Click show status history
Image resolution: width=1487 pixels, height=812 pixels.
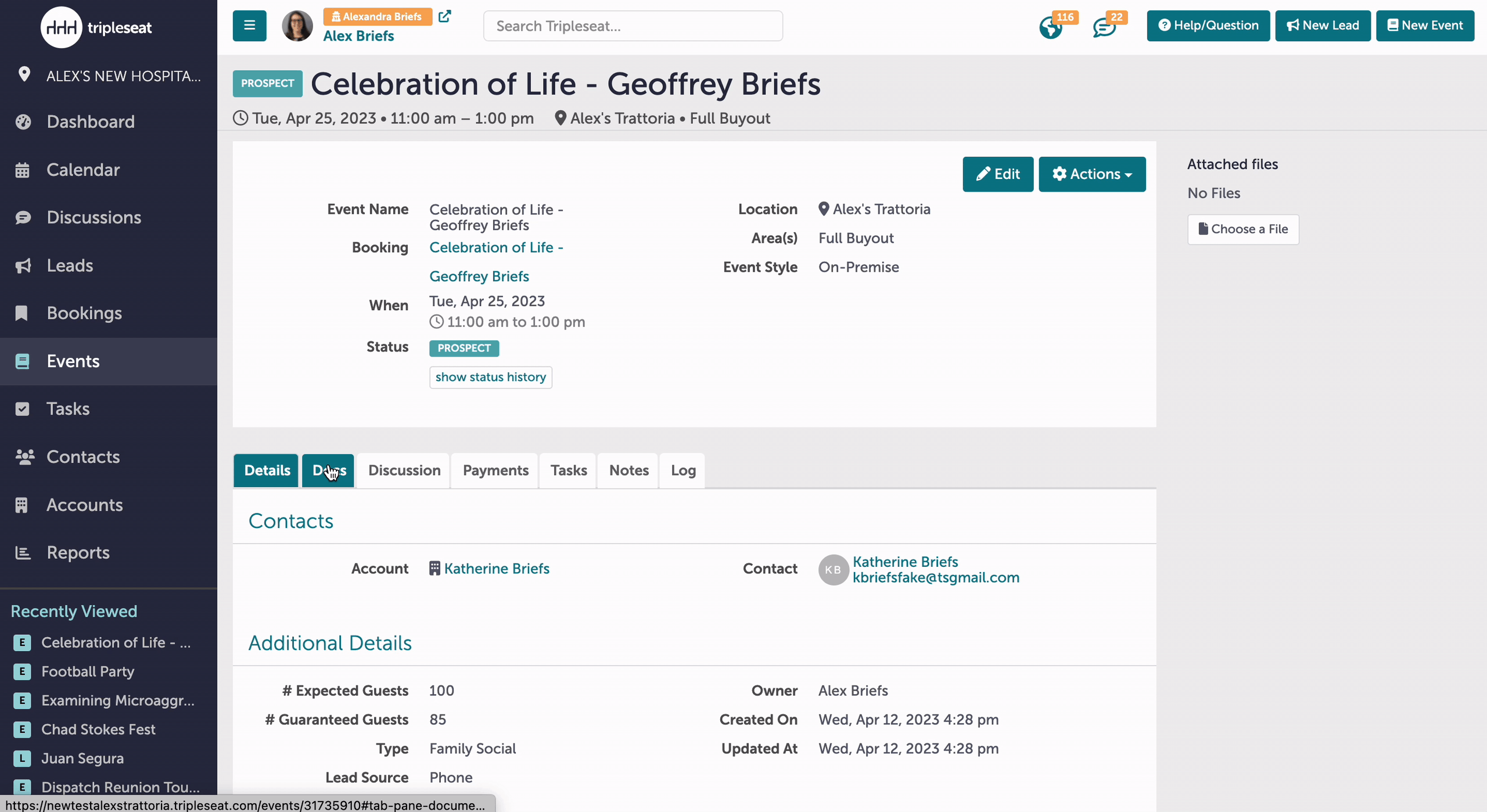click(490, 377)
